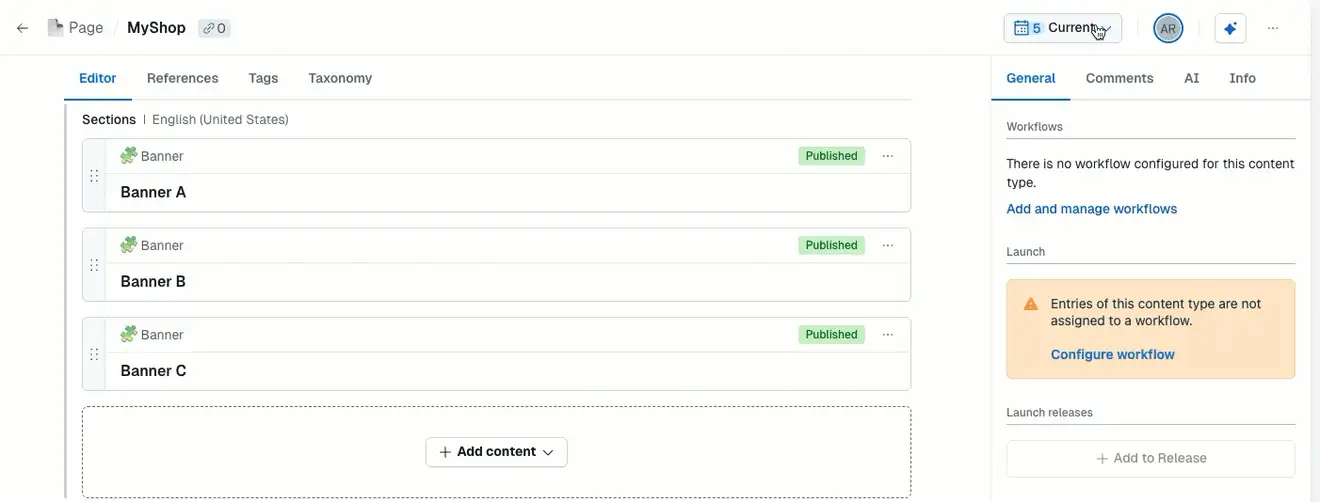1320x502 pixels.
Task: Click the drag handle for Banner C
Action: (x=94, y=354)
